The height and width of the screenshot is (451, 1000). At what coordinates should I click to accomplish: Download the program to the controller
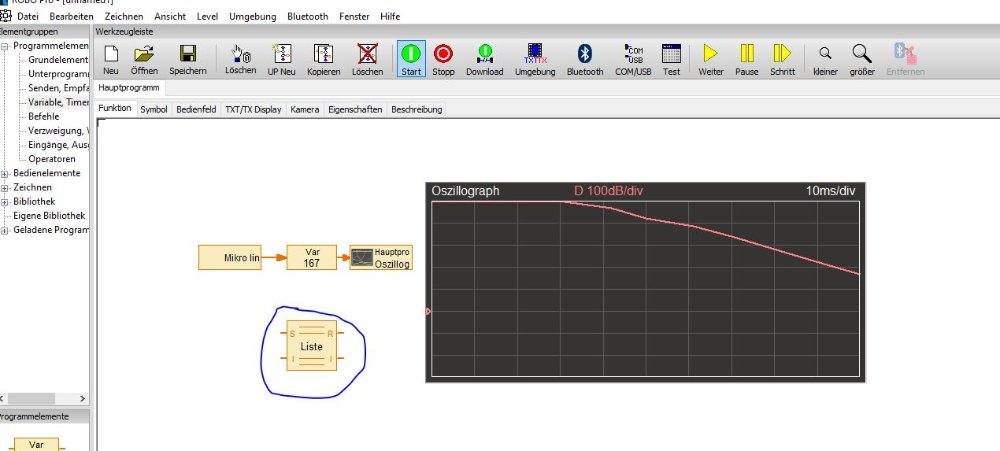(485, 60)
